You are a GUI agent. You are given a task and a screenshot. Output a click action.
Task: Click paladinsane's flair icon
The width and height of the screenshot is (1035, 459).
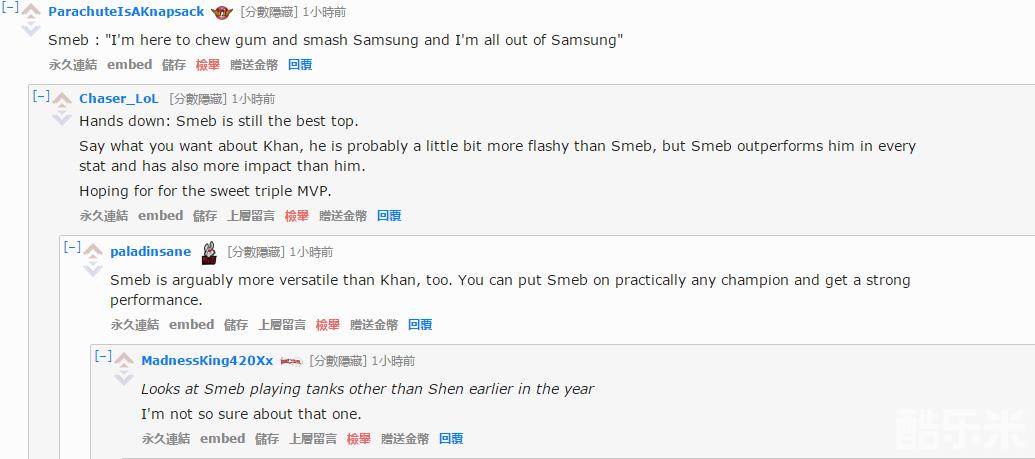(x=209, y=252)
